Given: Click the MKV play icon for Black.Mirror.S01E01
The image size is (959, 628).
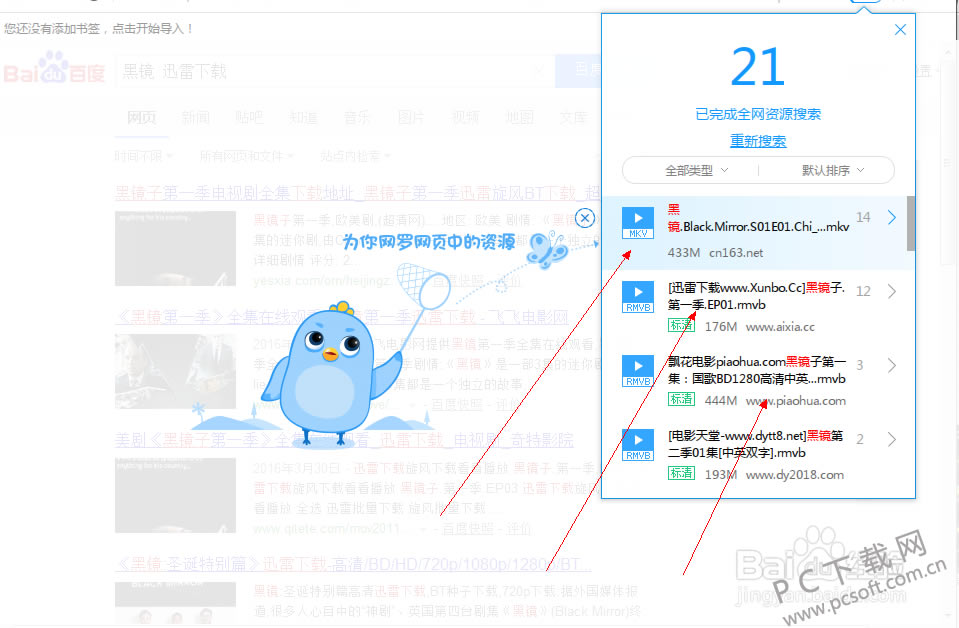Looking at the screenshot, I should click(638, 223).
